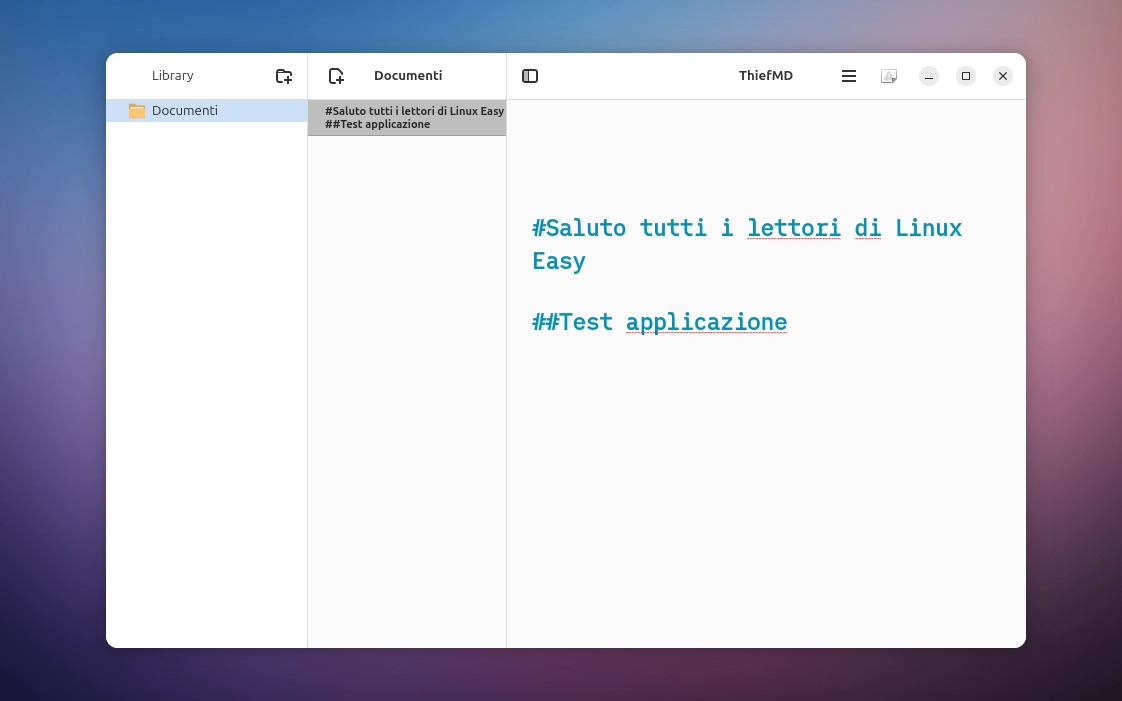Toggle the sidebar panel visibility
The image size is (1122, 701).
click(530, 76)
